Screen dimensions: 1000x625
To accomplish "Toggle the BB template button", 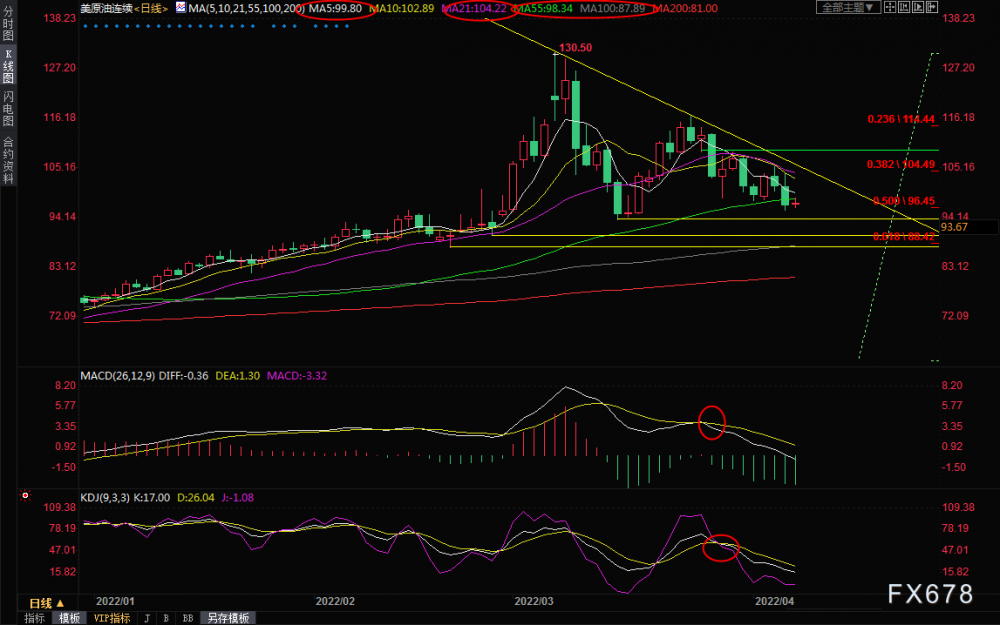I will point(188,618).
